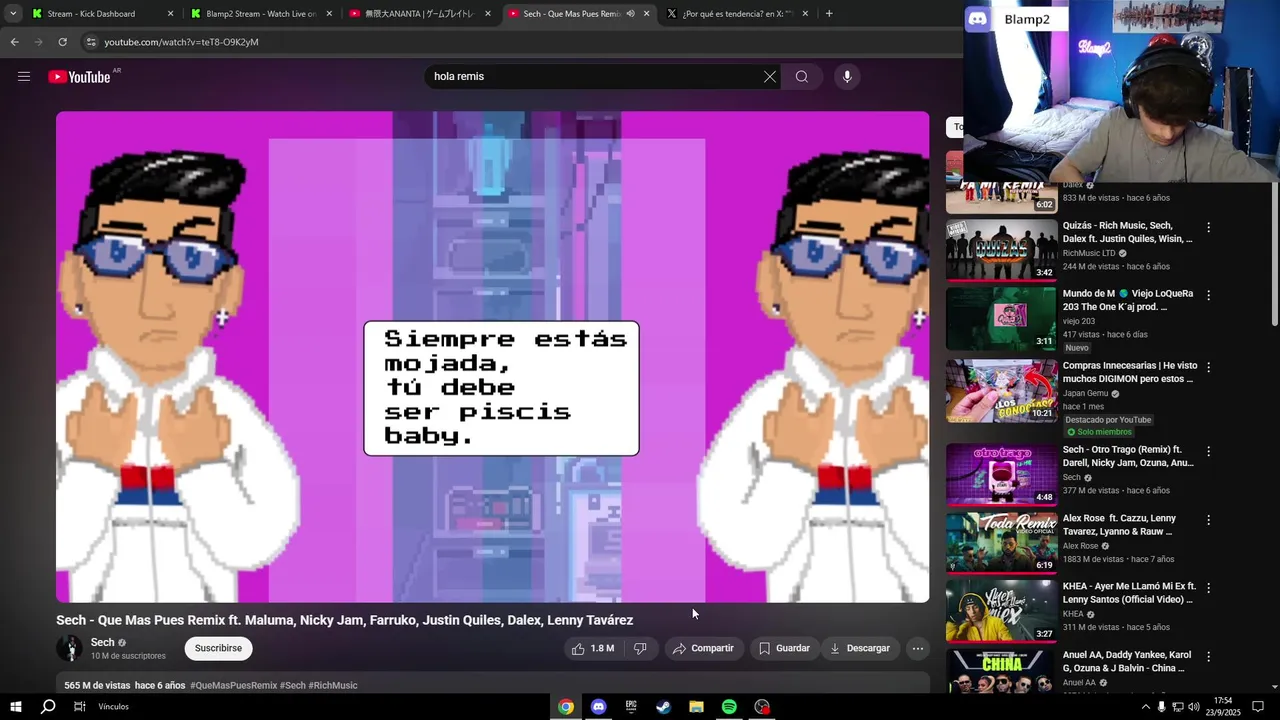Image resolution: width=1280 pixels, height=720 pixels.
Task: Click the video player area
Action: 492,357
